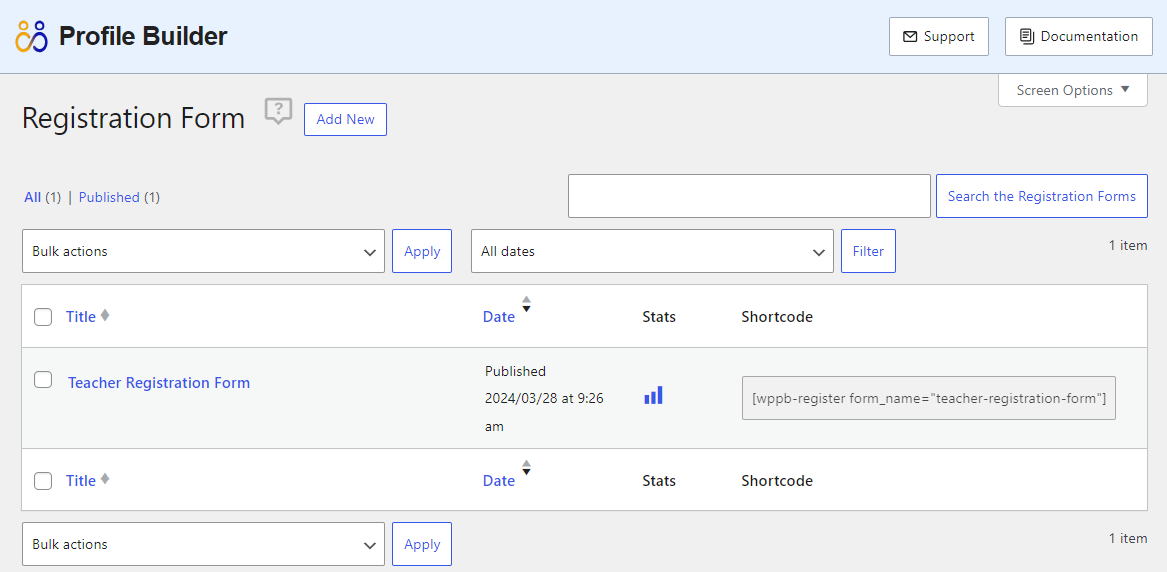The height and width of the screenshot is (572, 1167).
Task: Open Support button in header
Action: [x=939, y=36]
